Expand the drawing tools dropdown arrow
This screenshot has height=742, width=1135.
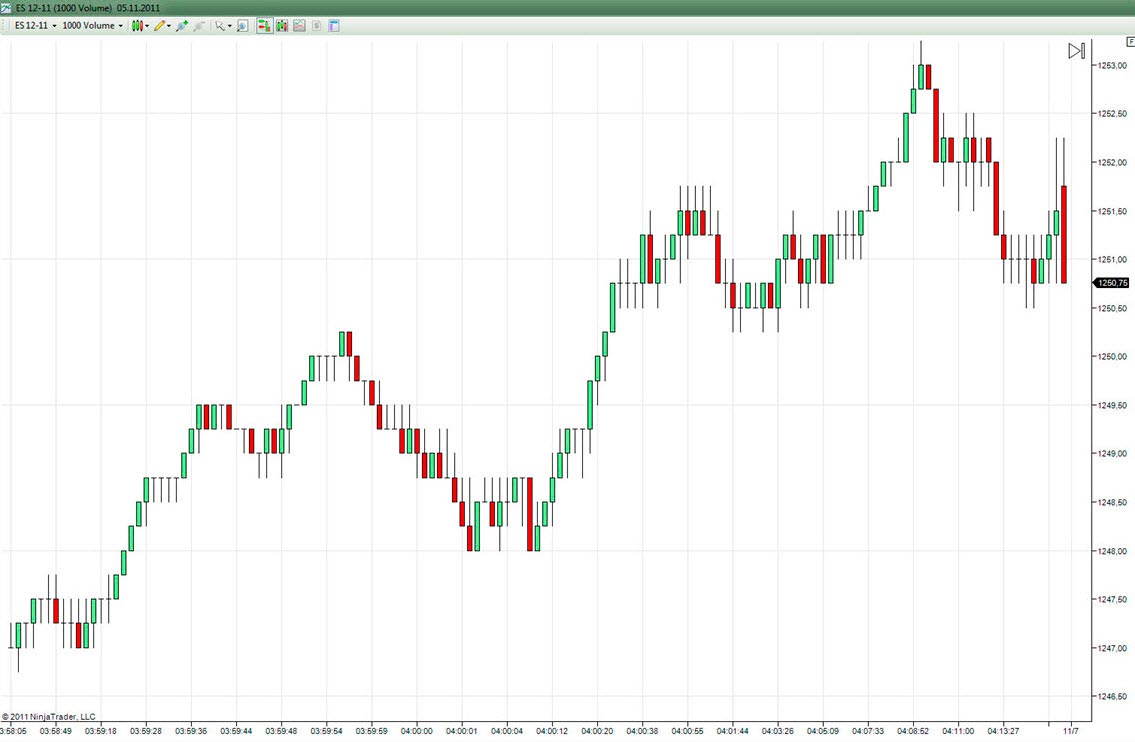click(x=169, y=25)
